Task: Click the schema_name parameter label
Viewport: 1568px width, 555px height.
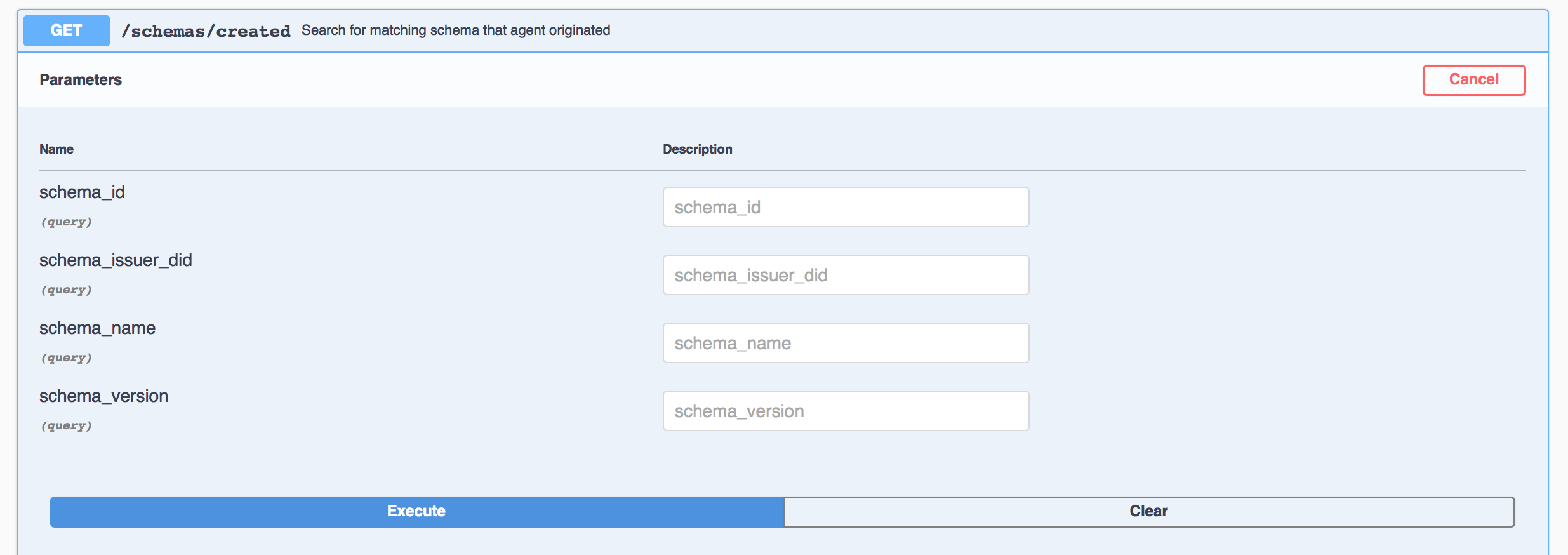Action: pyautogui.click(x=98, y=328)
